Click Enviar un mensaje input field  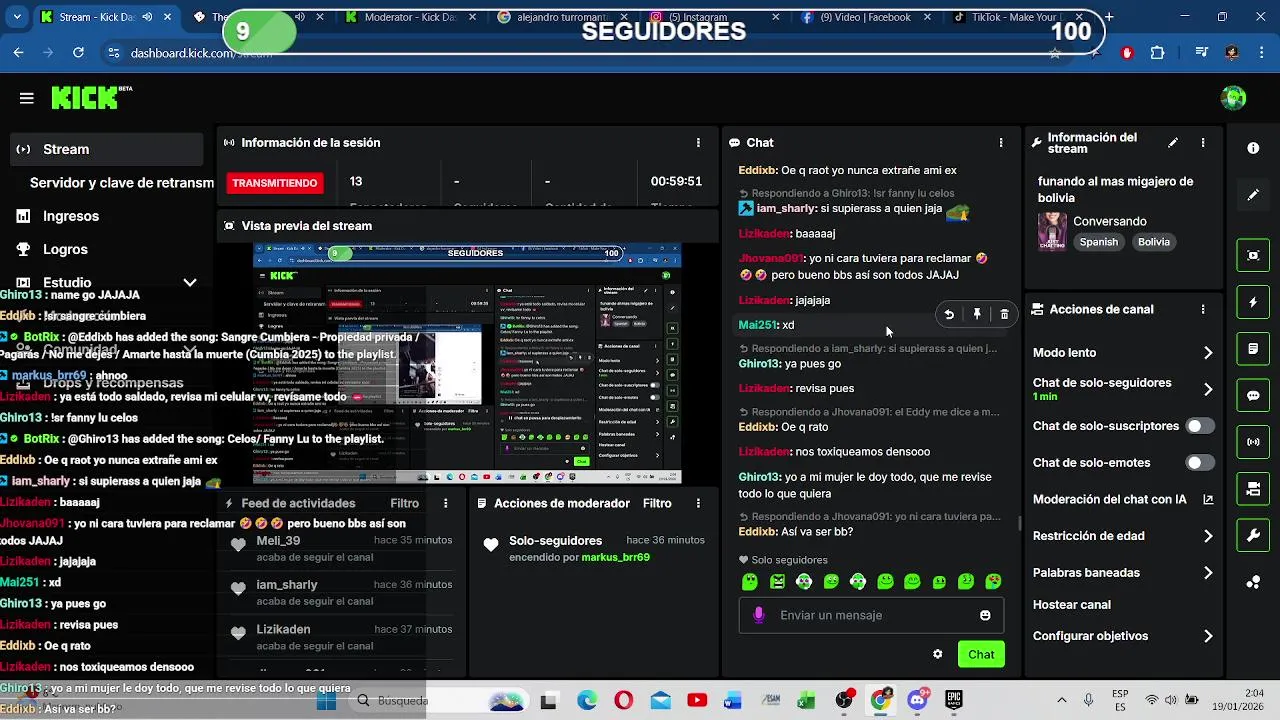coord(871,615)
